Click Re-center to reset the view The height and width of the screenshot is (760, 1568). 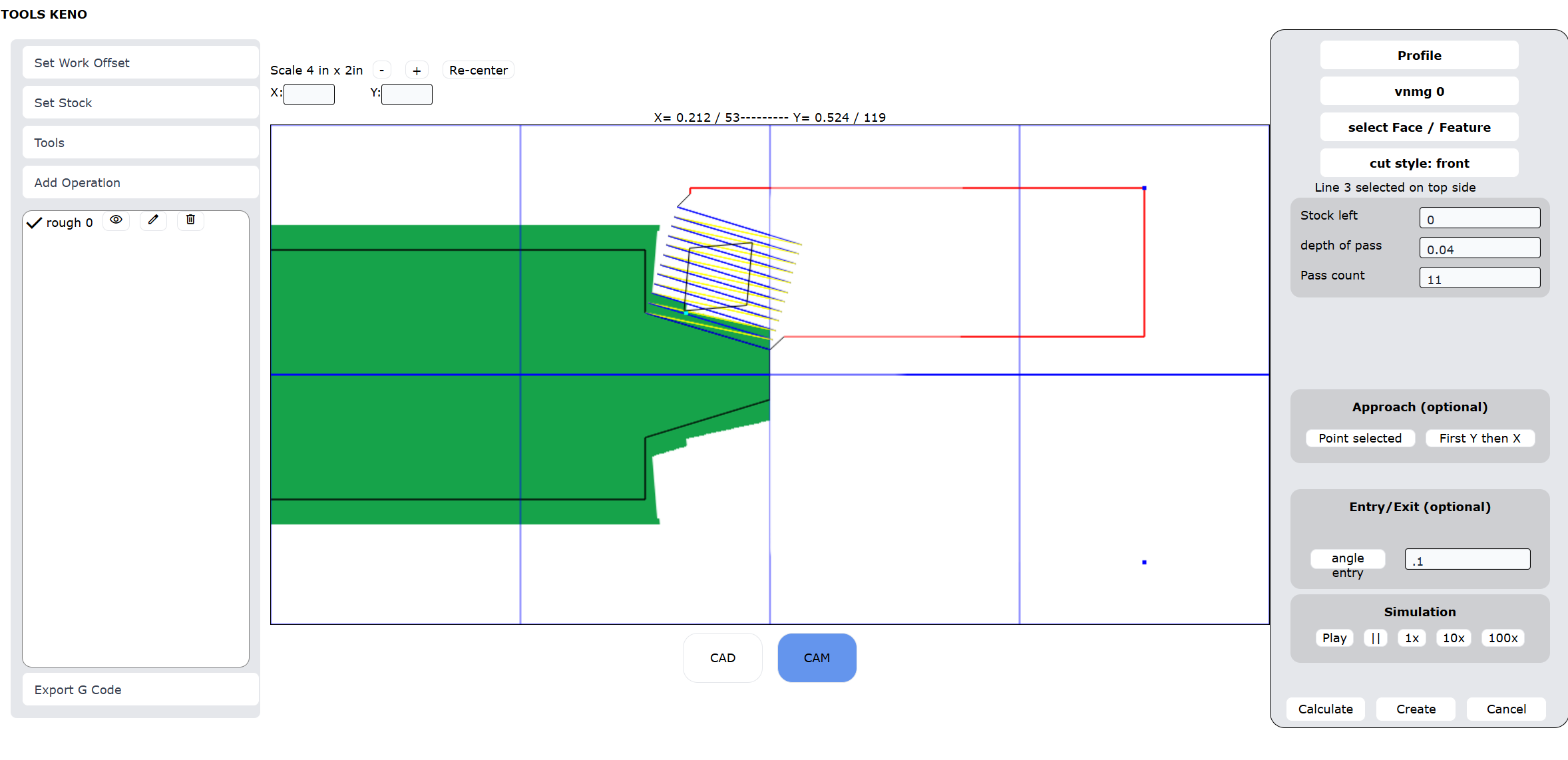478,70
